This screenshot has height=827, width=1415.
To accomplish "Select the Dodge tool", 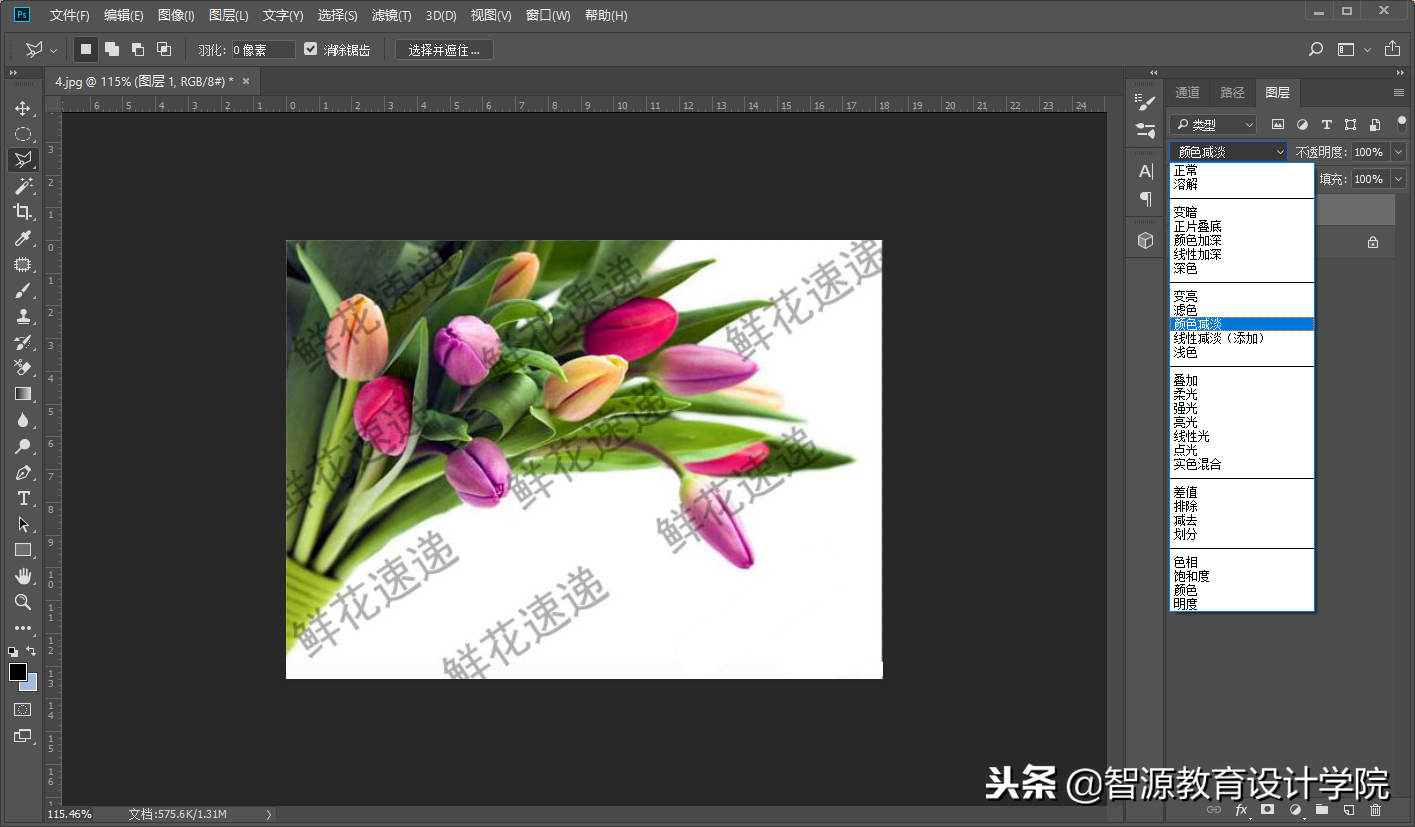I will coord(22,446).
